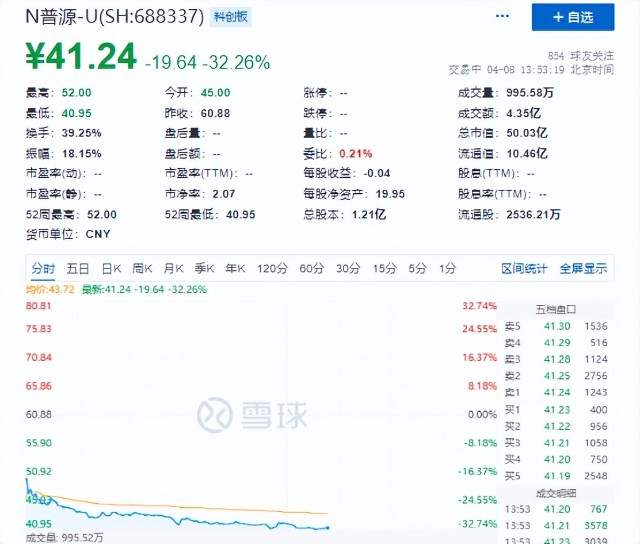This screenshot has height=544, width=640.
Task: Open the 全屏显示 fullscreen link
Action: 583,269
